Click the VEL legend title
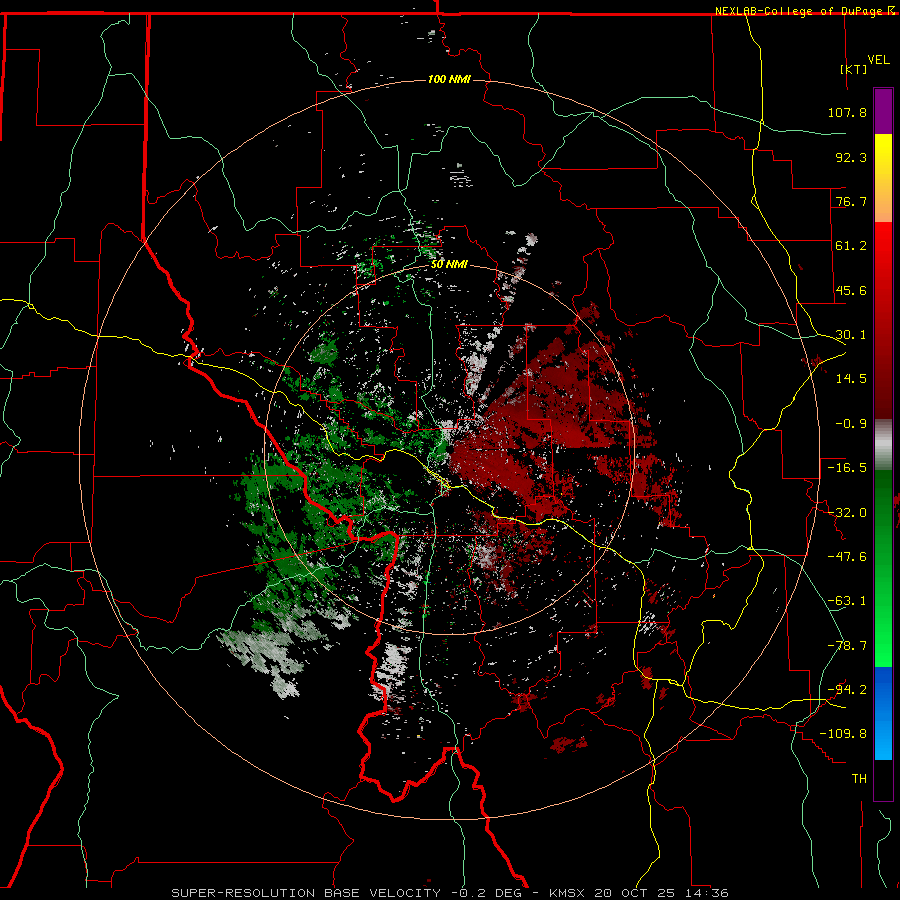The image size is (900, 900). tap(879, 60)
